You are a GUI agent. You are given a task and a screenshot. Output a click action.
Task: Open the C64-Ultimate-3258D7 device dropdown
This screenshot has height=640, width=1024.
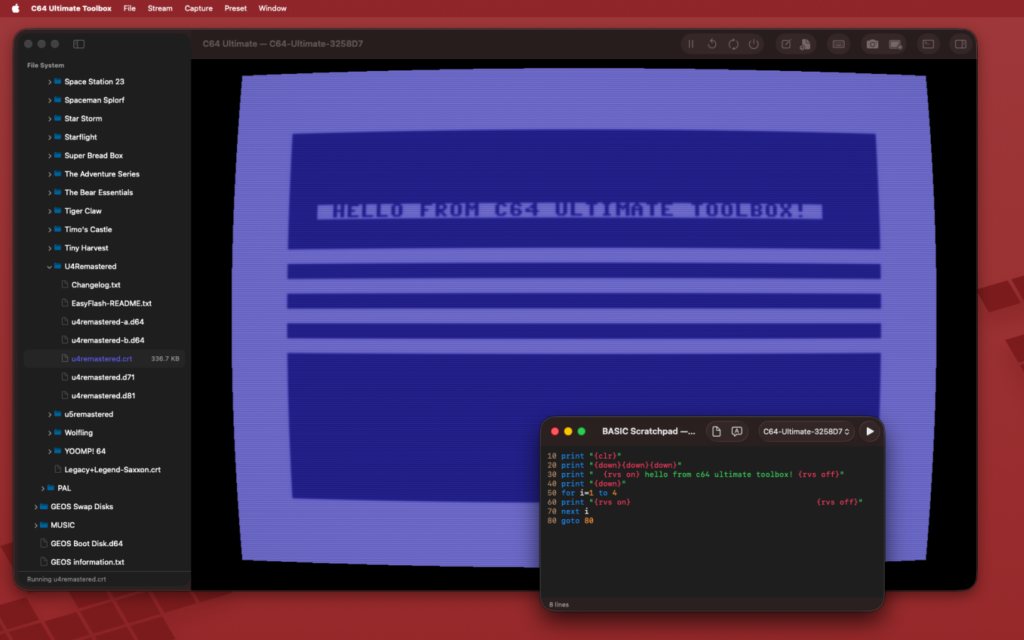[806, 431]
